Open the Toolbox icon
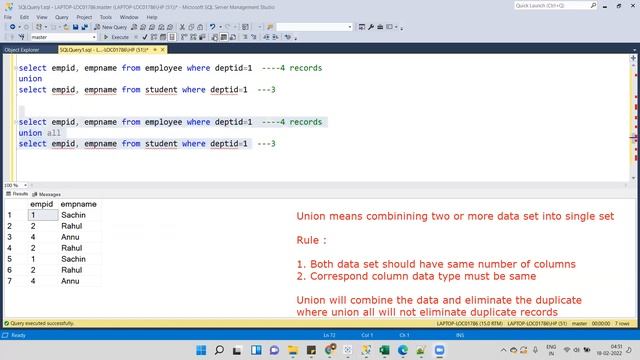This screenshot has width=640, height=360. click(380, 27)
